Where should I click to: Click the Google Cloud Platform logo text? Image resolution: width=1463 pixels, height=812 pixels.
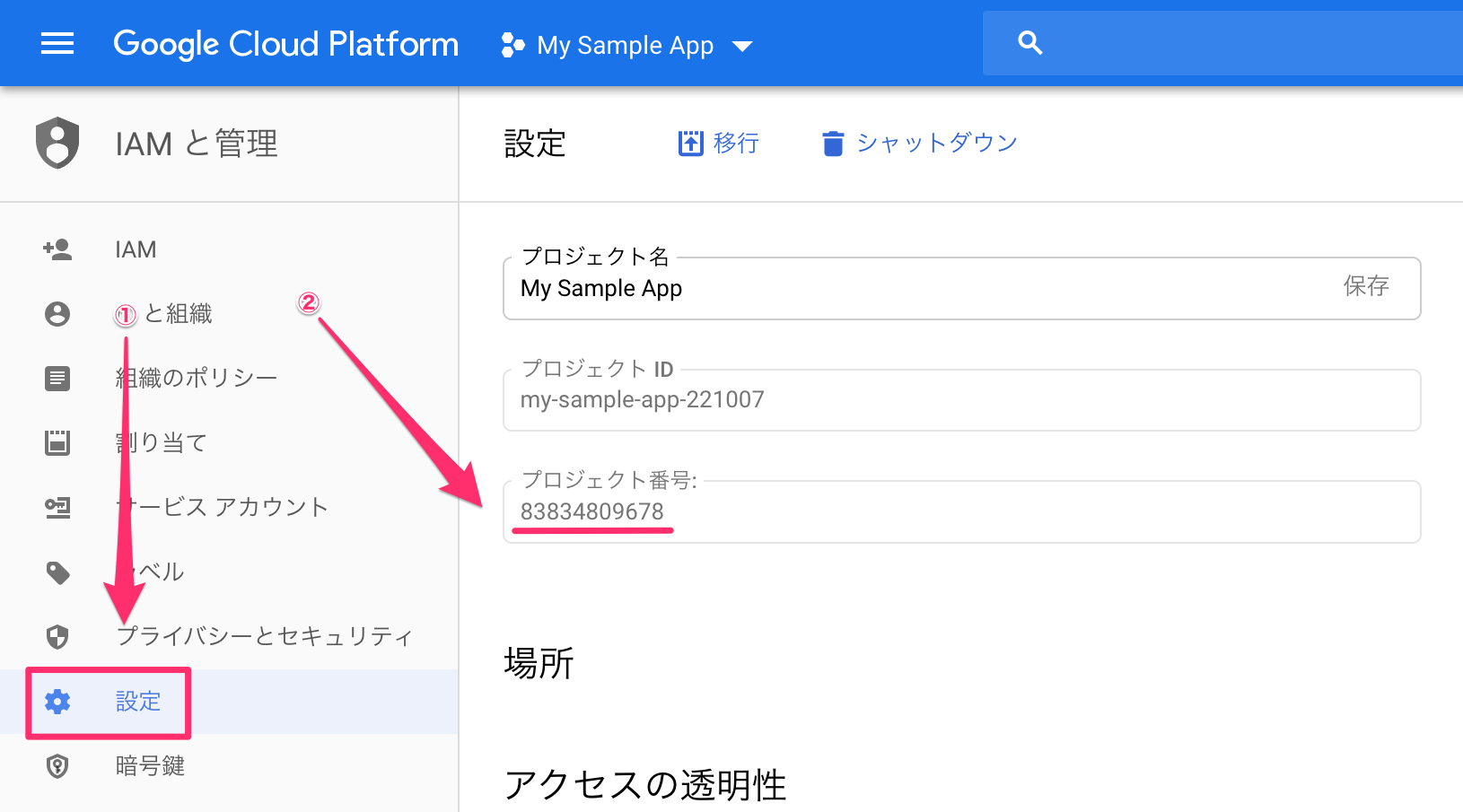(285, 44)
